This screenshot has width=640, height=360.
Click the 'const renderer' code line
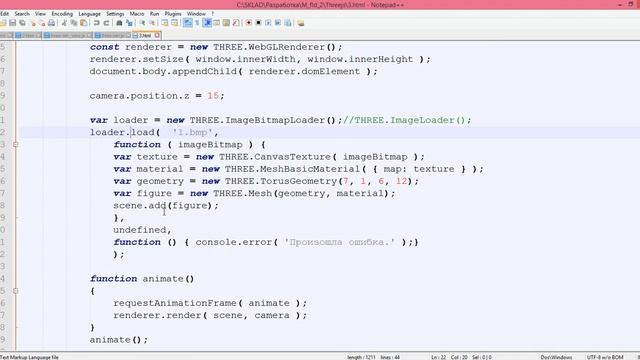click(x=216, y=47)
